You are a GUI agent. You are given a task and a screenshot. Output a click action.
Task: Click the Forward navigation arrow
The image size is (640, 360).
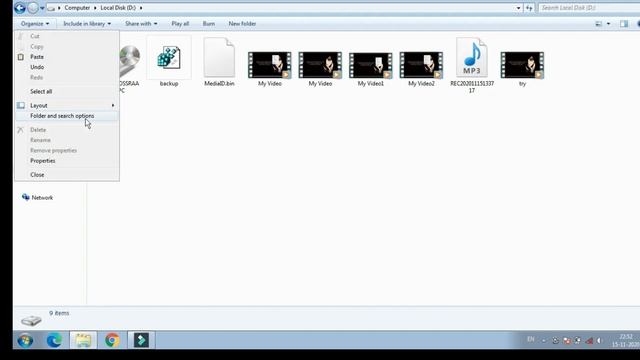(x=33, y=8)
